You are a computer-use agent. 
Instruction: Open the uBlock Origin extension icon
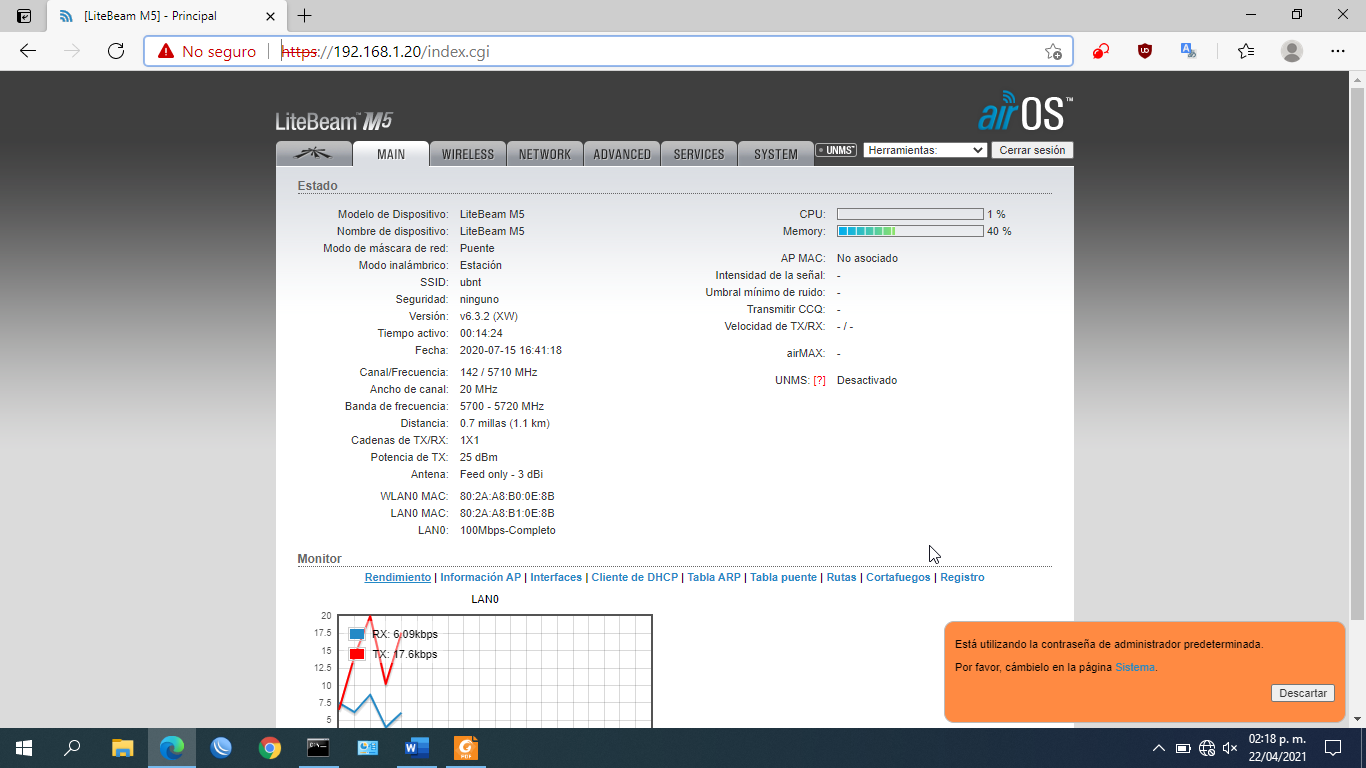(x=1145, y=51)
